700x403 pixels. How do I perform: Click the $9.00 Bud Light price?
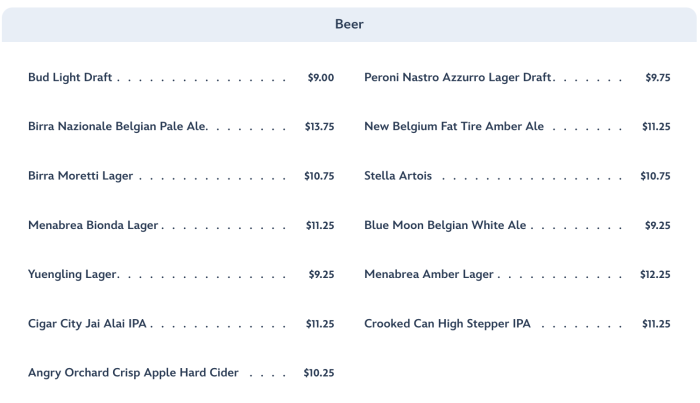[x=320, y=78]
